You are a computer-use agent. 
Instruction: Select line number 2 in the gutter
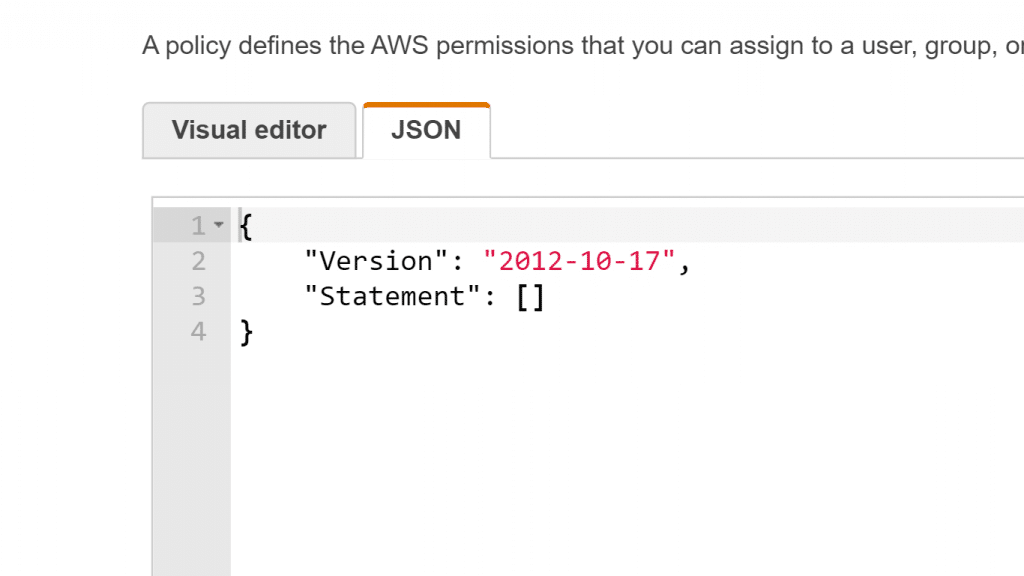point(197,260)
